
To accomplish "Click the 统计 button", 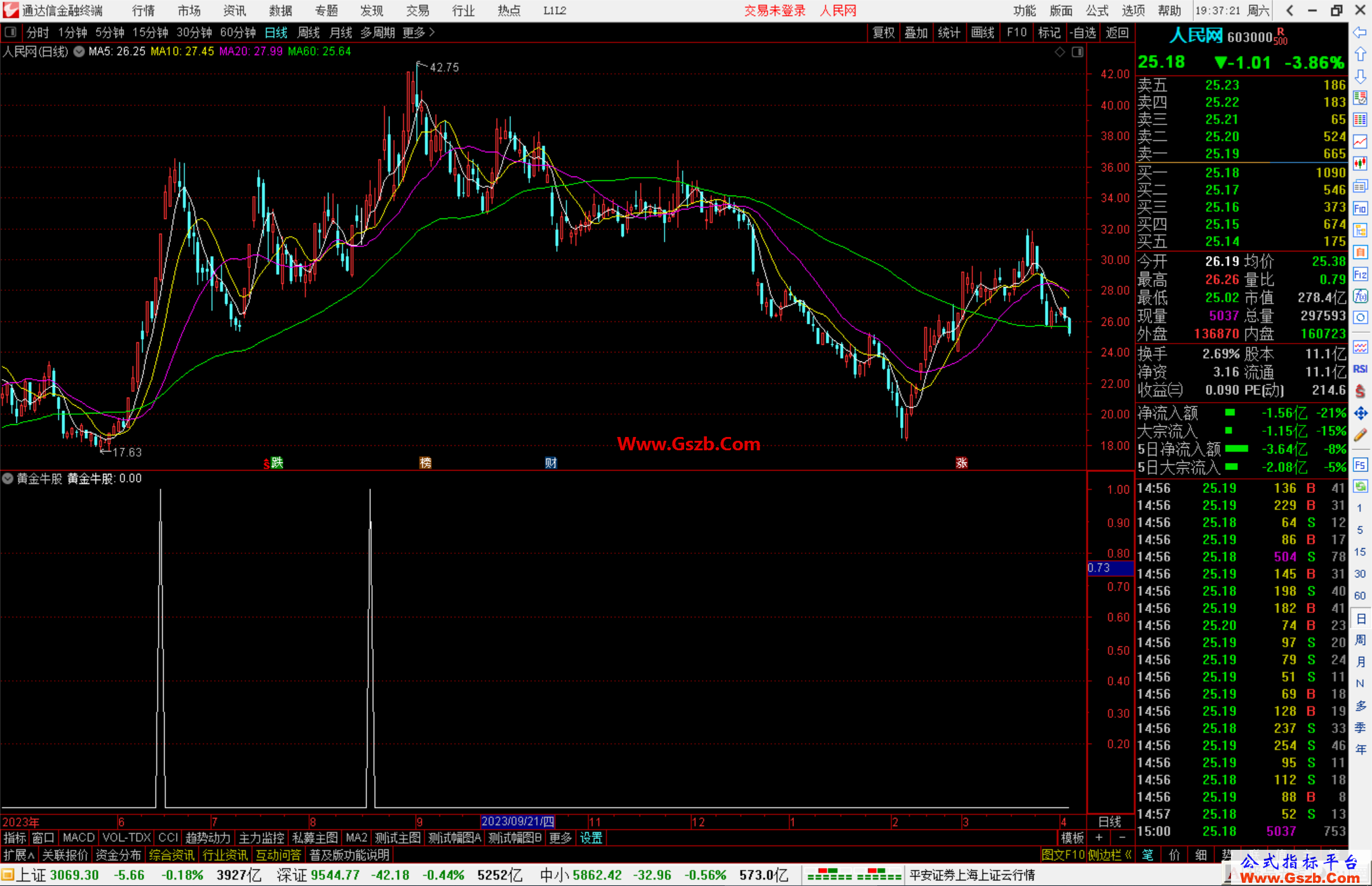I will tap(949, 32).
